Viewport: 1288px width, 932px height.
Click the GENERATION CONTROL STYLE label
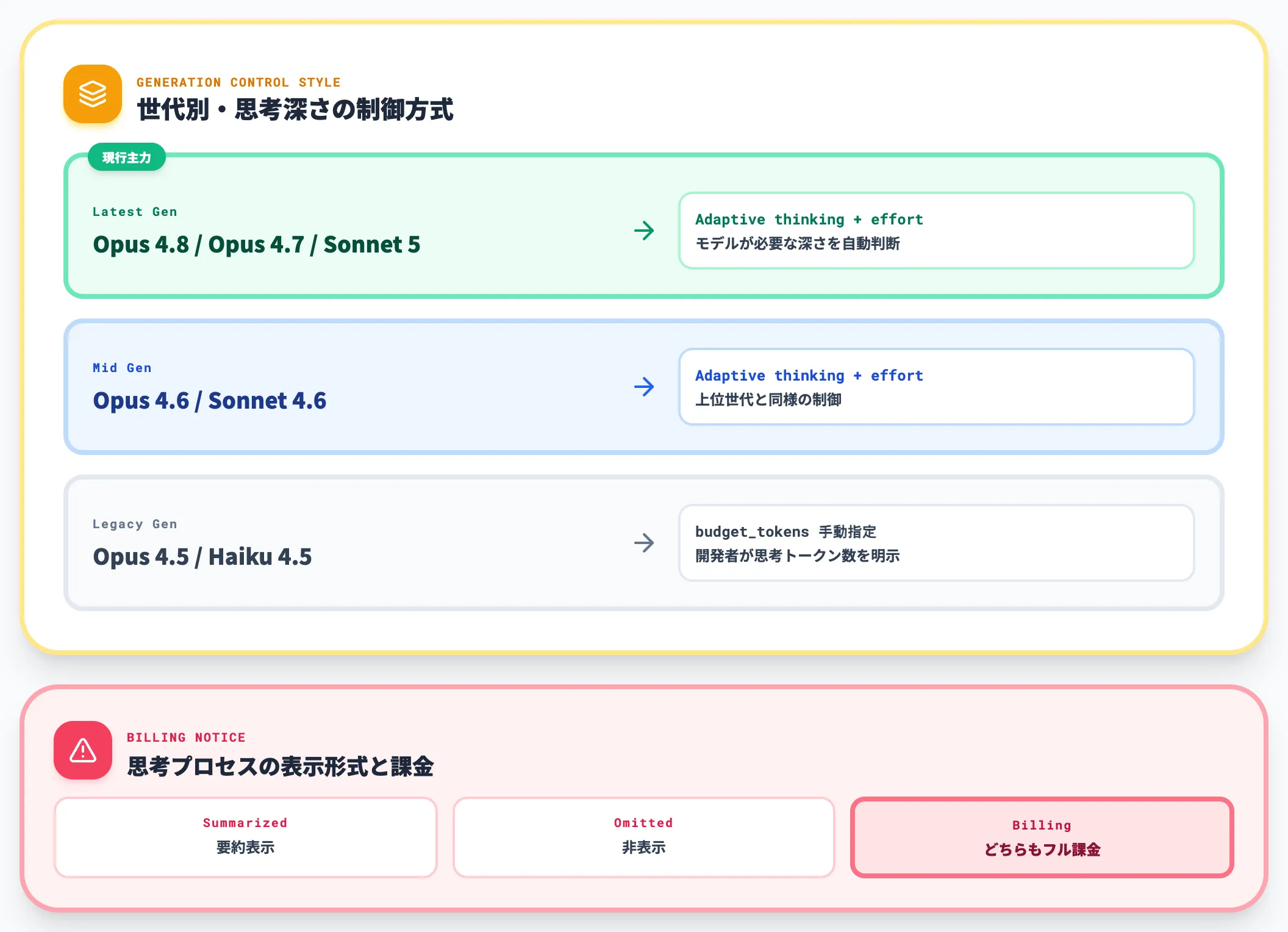tap(238, 82)
